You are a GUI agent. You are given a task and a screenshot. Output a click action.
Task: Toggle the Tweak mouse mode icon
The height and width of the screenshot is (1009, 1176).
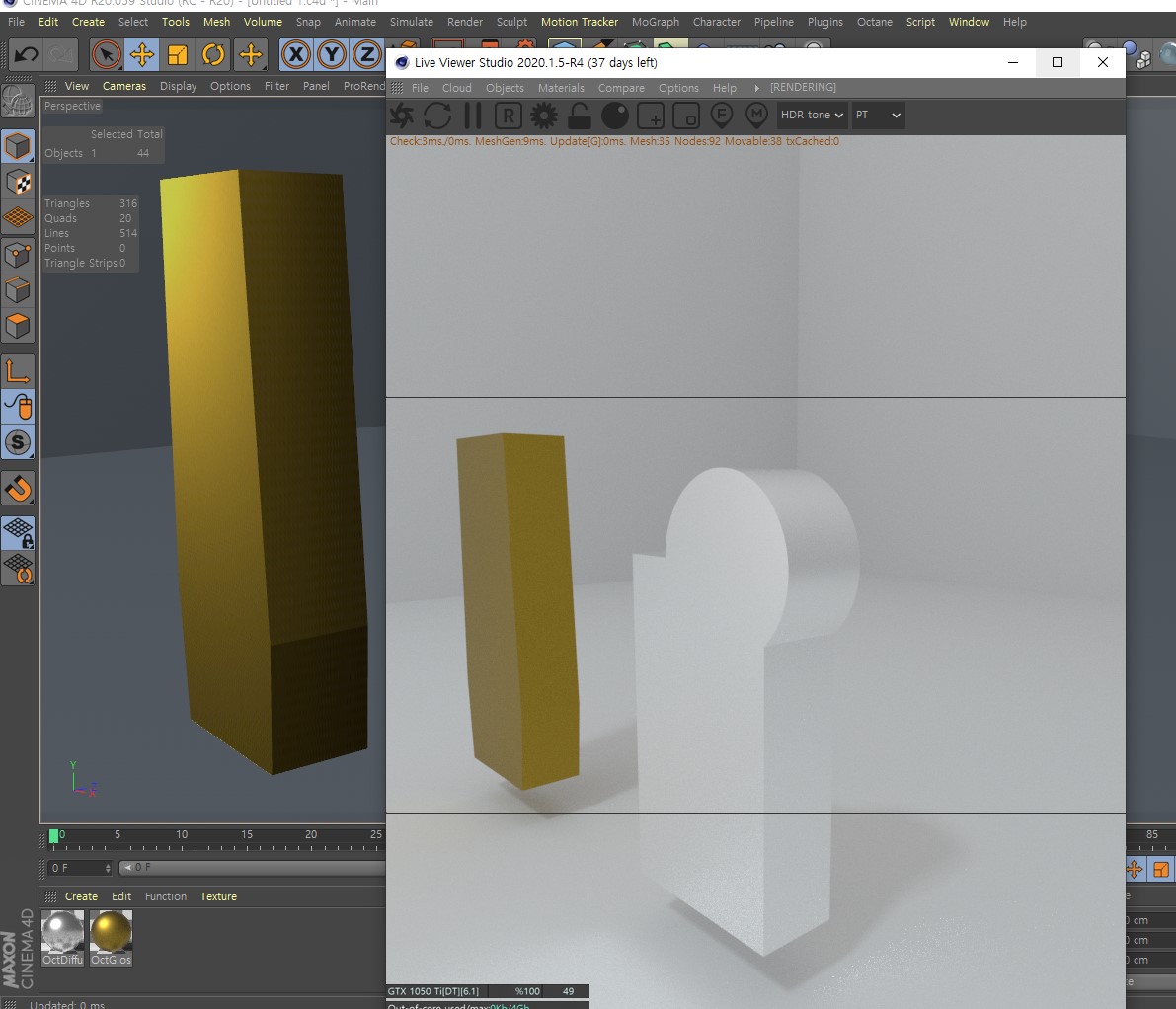(18, 407)
